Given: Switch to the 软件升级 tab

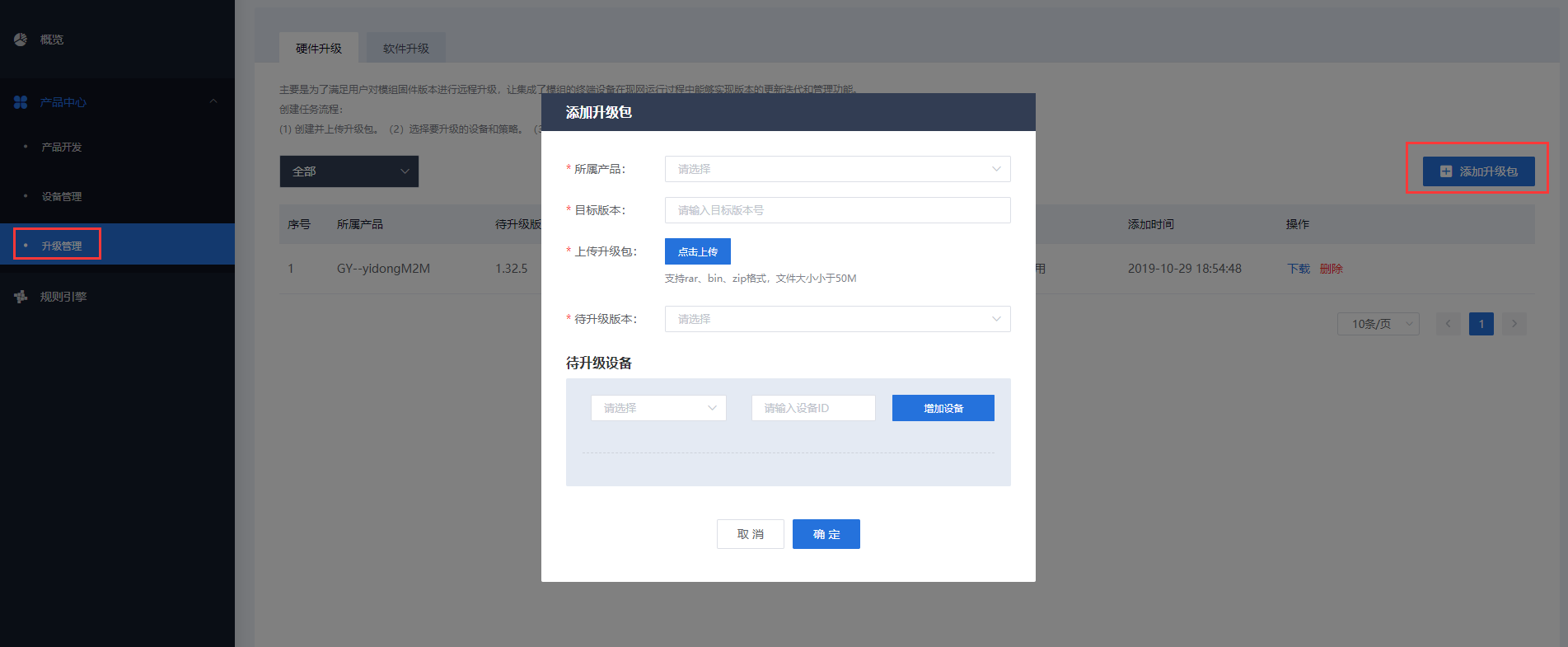Looking at the screenshot, I should (x=405, y=49).
